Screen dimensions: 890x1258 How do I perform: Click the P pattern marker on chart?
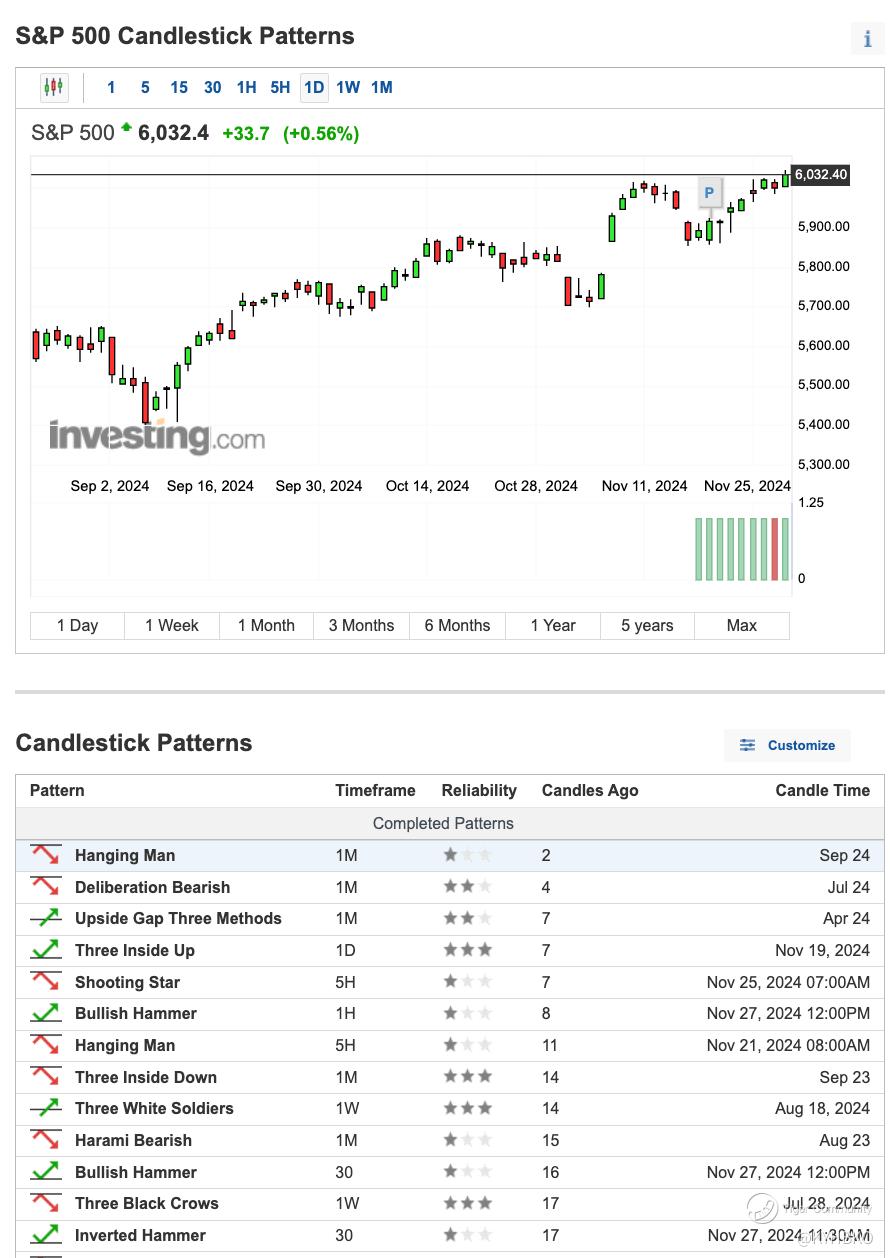tap(709, 193)
